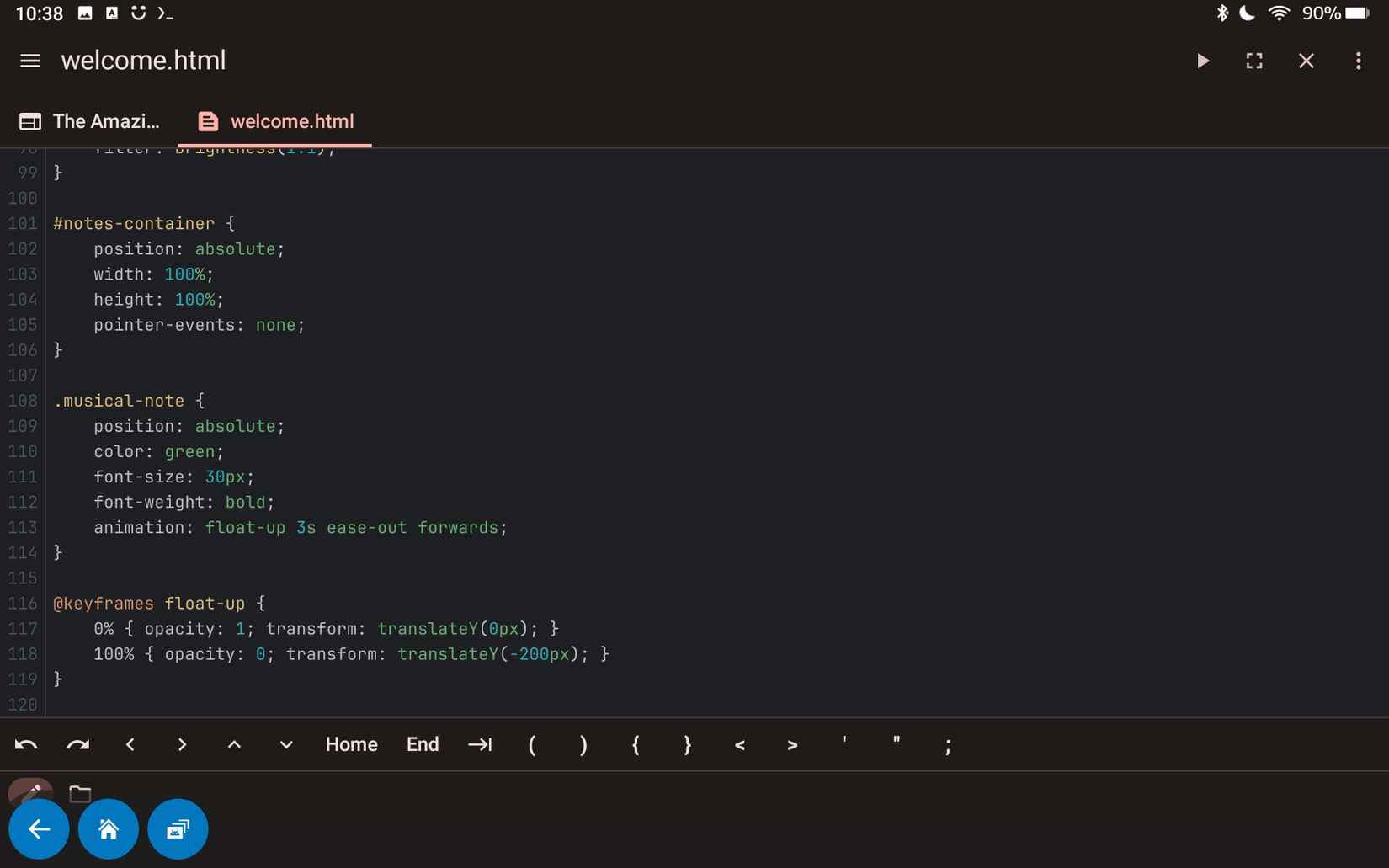Move cursor right with arrow key
Viewport: 1389px width, 868px height.
click(182, 744)
